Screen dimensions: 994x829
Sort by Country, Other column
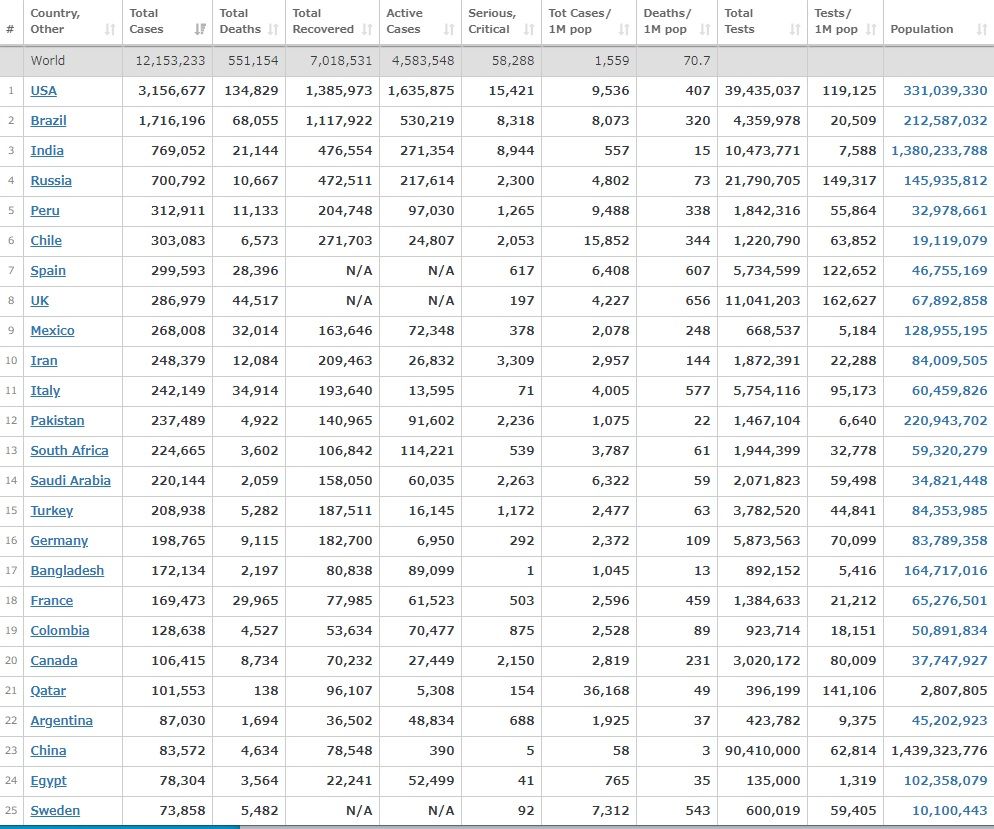[70, 22]
